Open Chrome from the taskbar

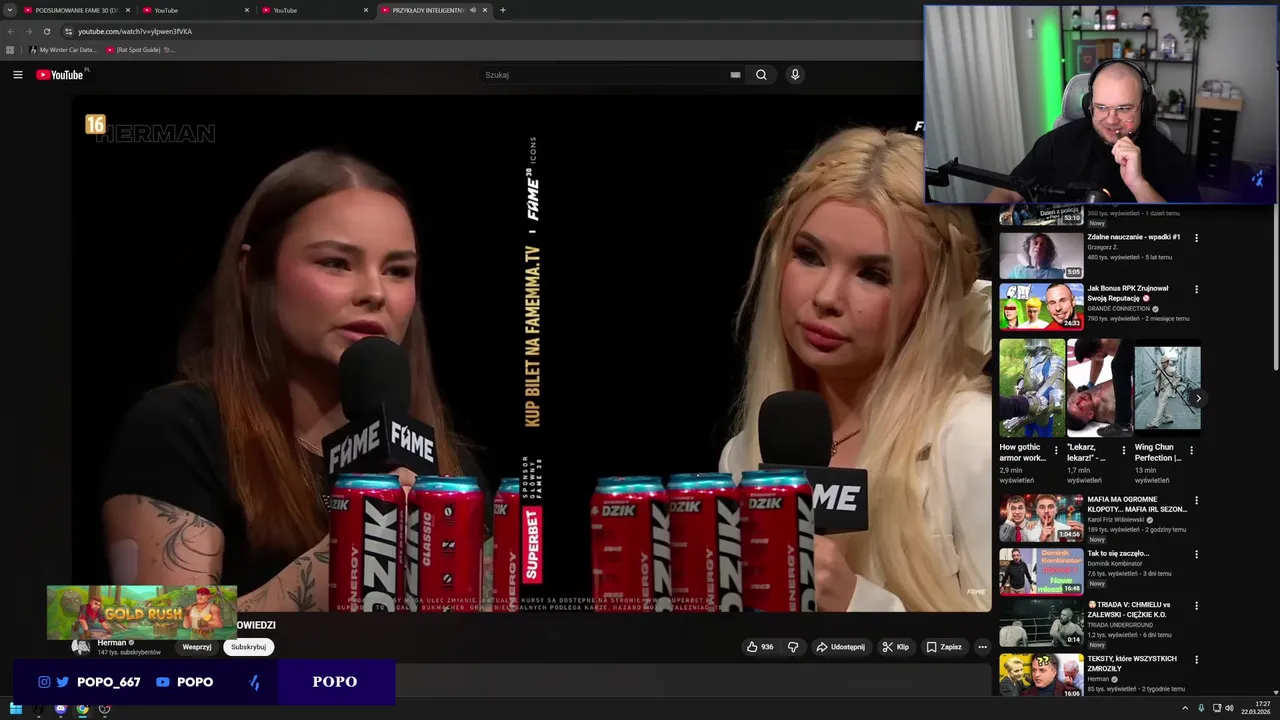coord(82,709)
